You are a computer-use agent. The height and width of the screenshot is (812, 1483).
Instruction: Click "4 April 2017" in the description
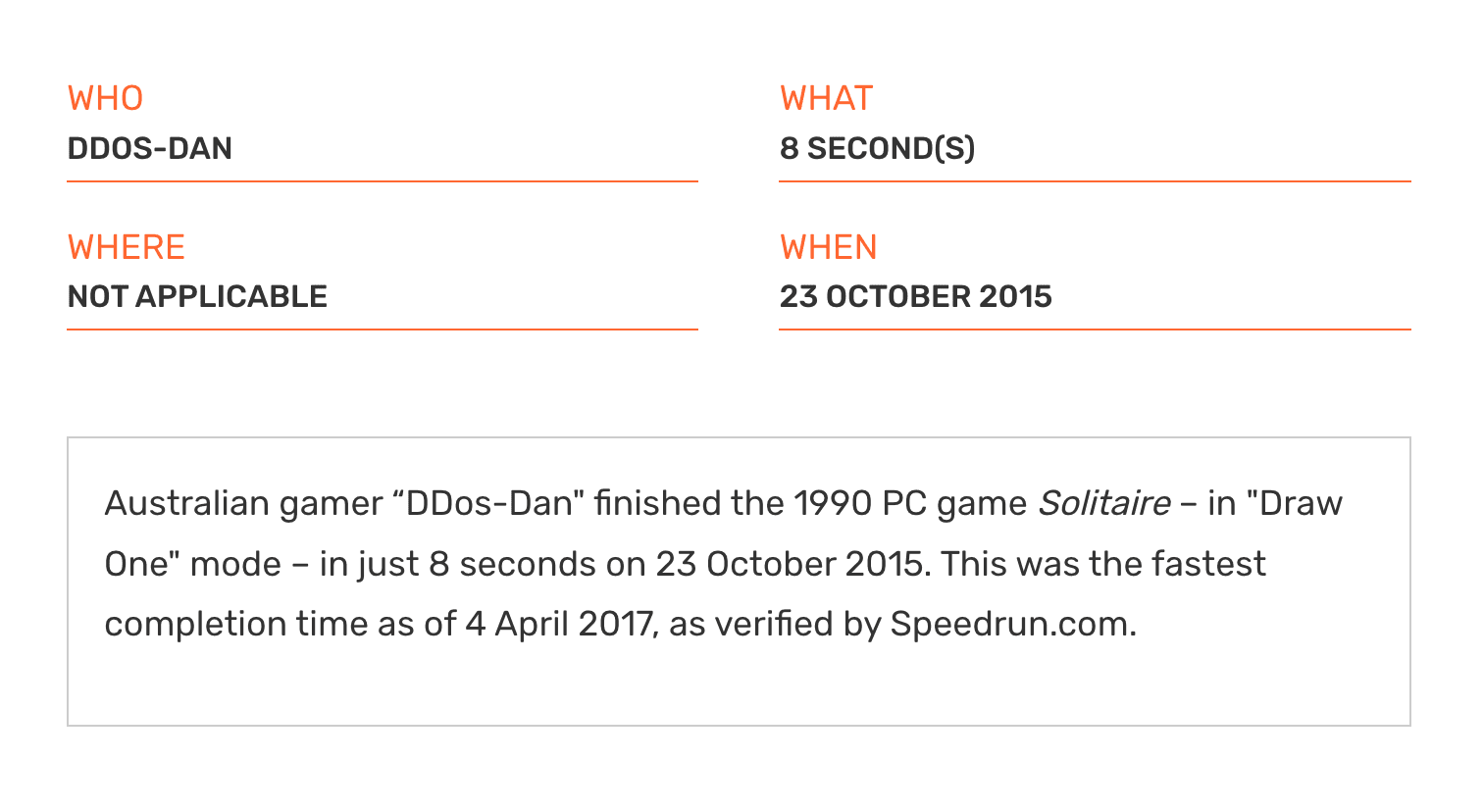tap(558, 624)
